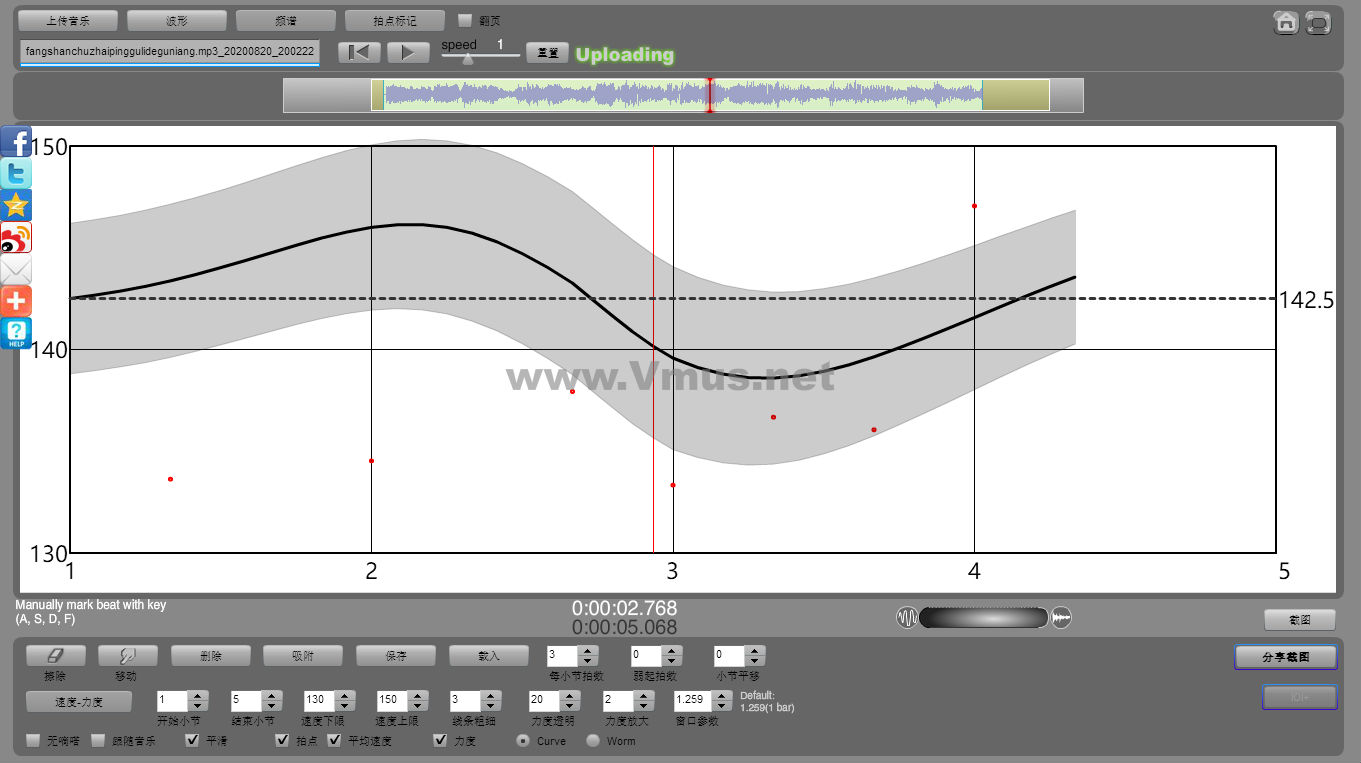
Task: Click the speed slider handle
Action: [x=467, y=59]
